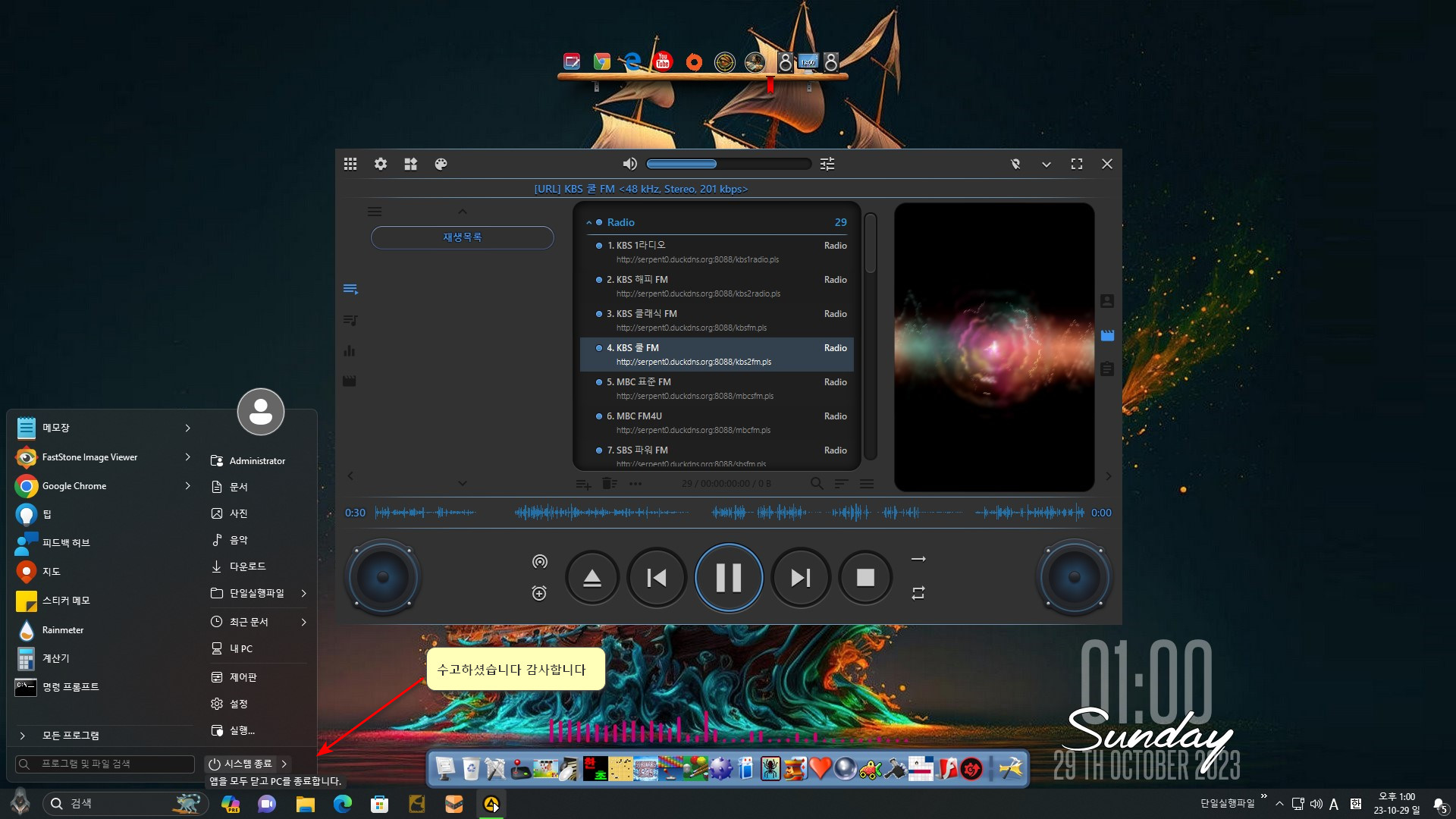Mute the player with speaker icon
The width and height of the screenshot is (1456, 819).
tap(629, 164)
